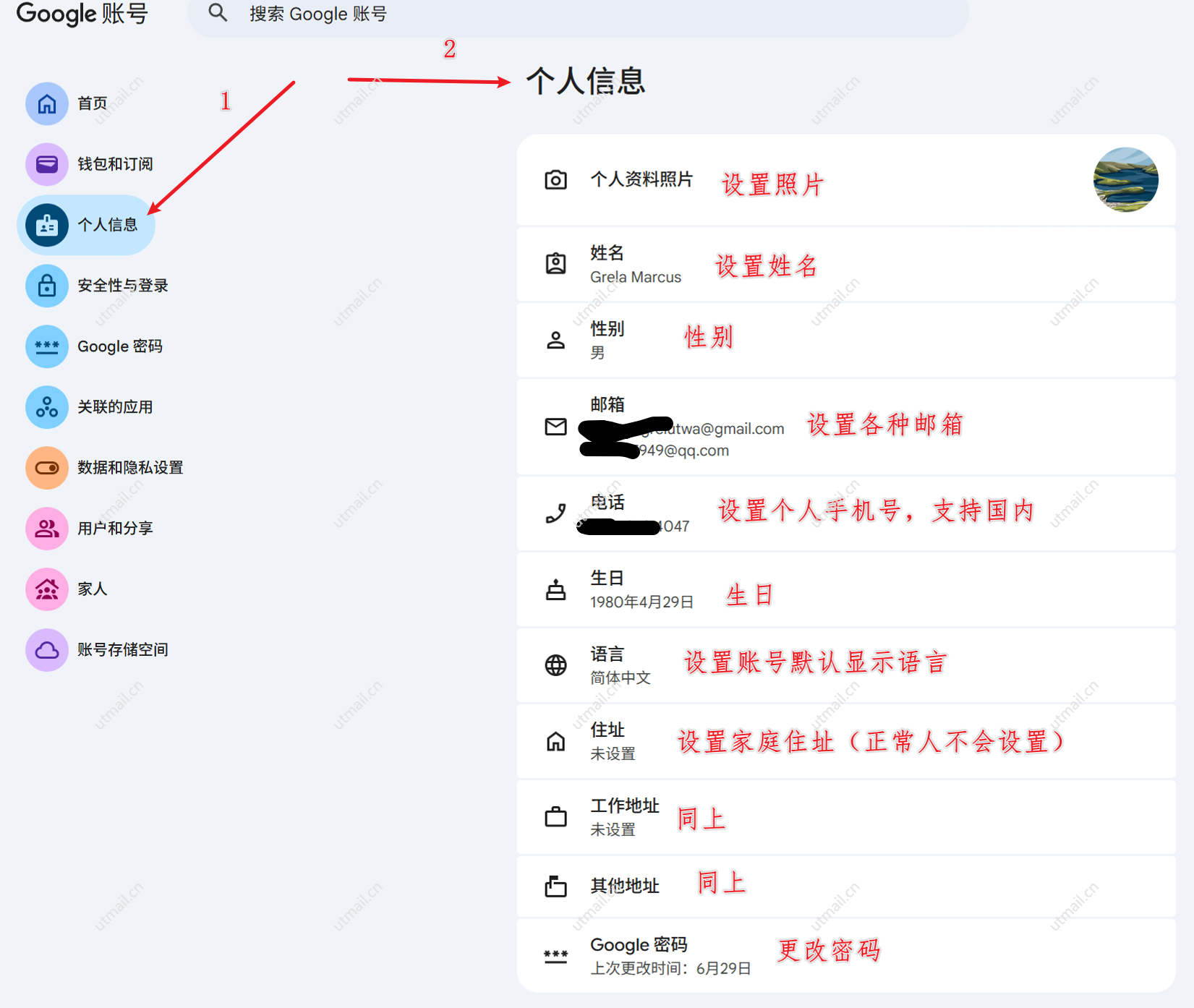Viewport: 1194px width, 1008px height.
Task: Select the birthday cake icon beside 生日
Action: [555, 590]
